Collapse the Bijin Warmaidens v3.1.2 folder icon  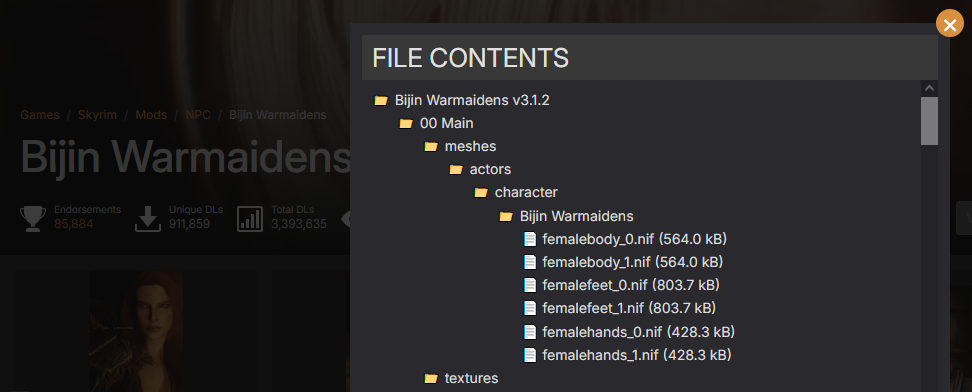click(x=381, y=100)
